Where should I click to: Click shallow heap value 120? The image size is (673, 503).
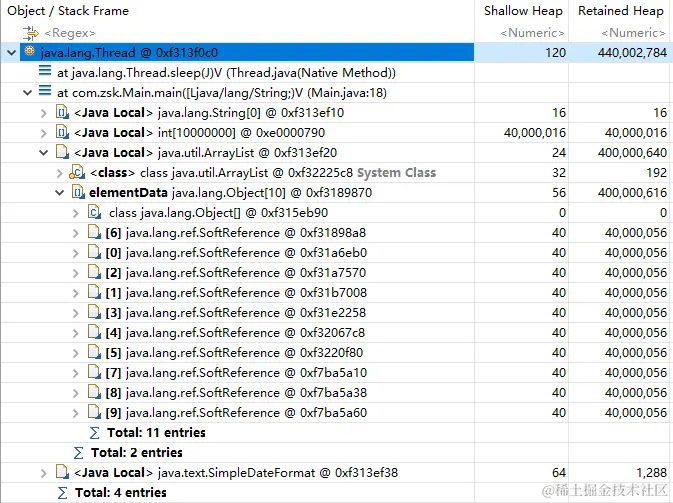pos(555,53)
